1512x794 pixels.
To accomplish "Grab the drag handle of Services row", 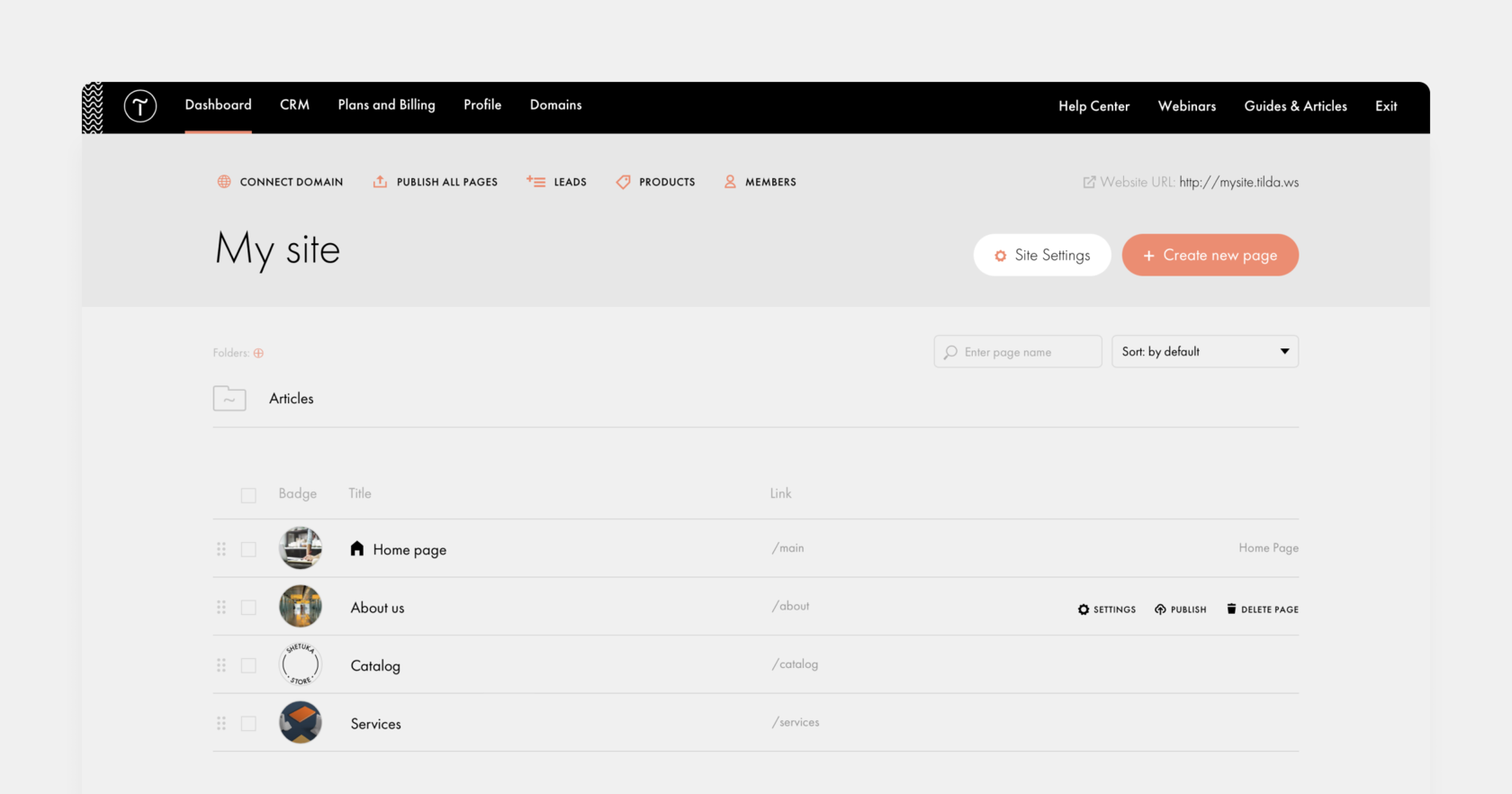I will (x=221, y=724).
